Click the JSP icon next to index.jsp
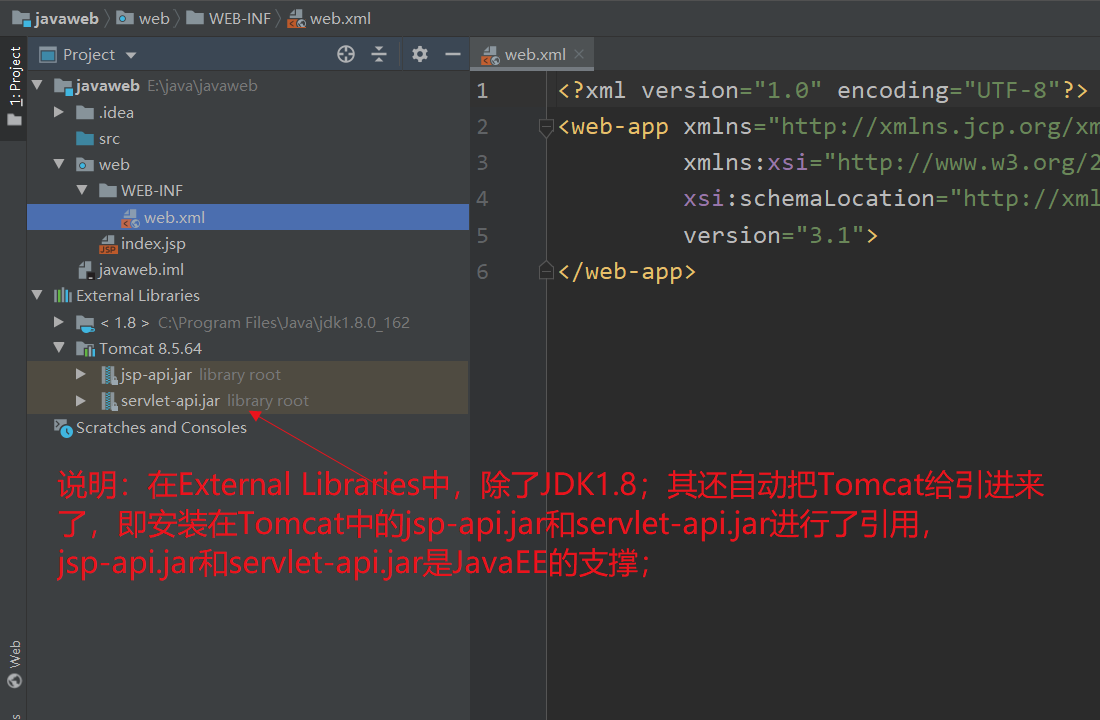The image size is (1100, 720). coord(108,243)
